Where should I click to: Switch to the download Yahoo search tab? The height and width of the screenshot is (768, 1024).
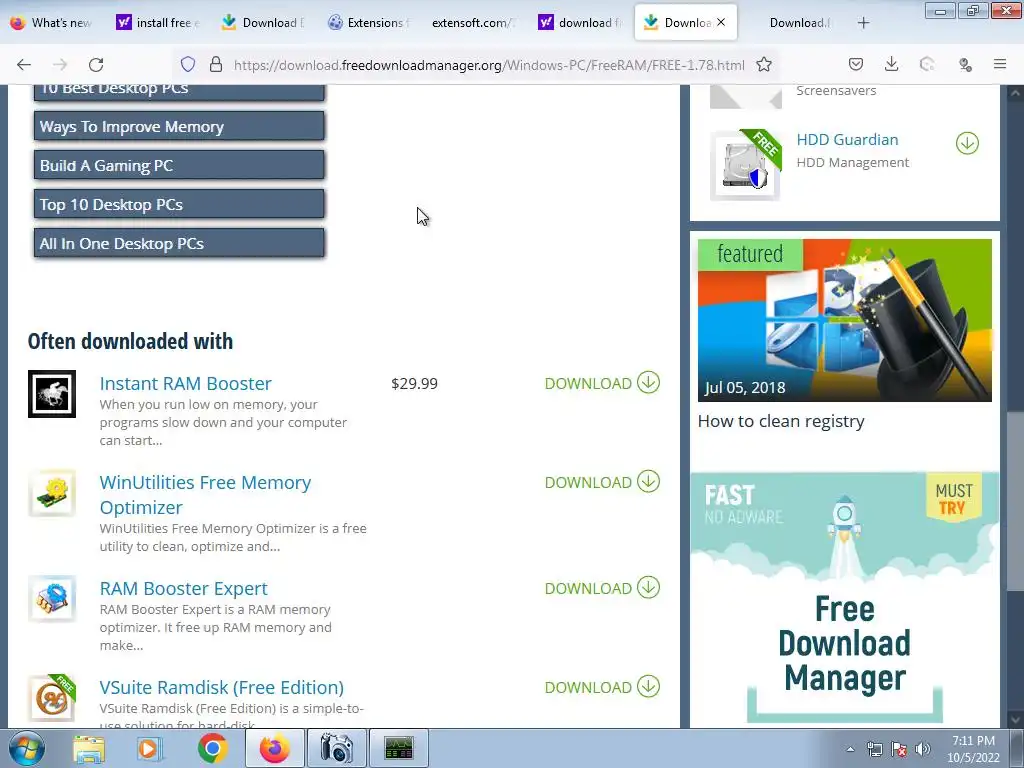[x=581, y=23]
